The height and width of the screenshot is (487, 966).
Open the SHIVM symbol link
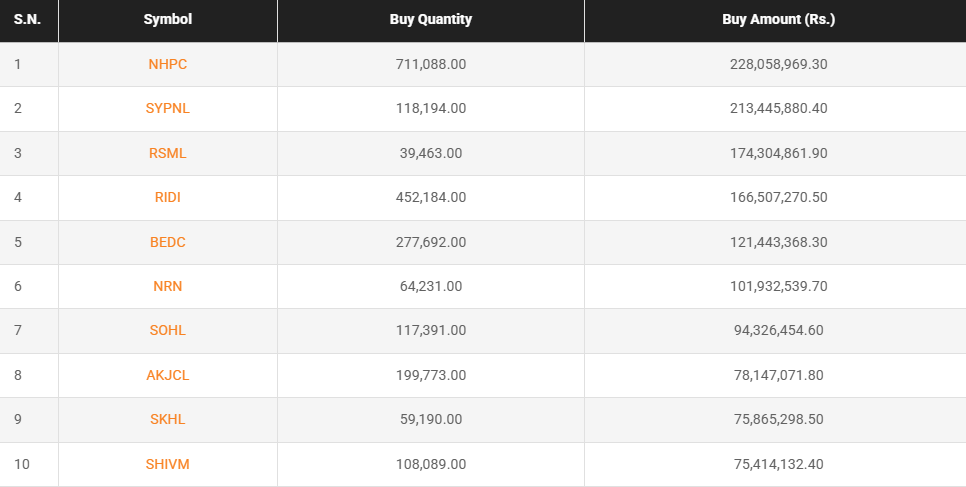click(167, 464)
